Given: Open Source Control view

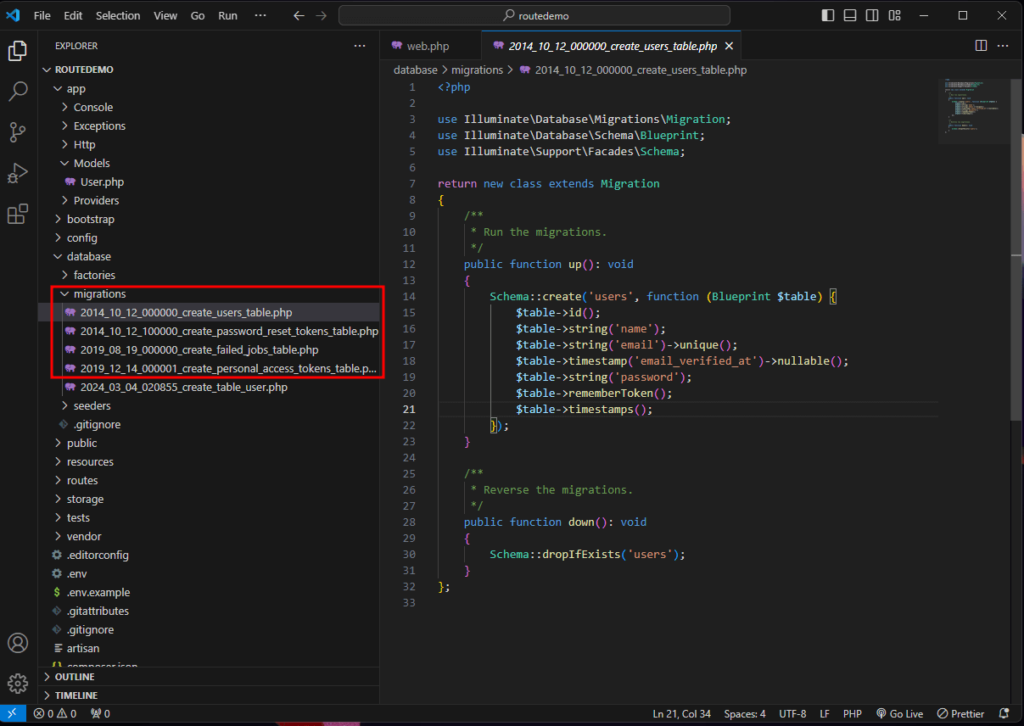Looking at the screenshot, I should pyautogui.click(x=18, y=133).
